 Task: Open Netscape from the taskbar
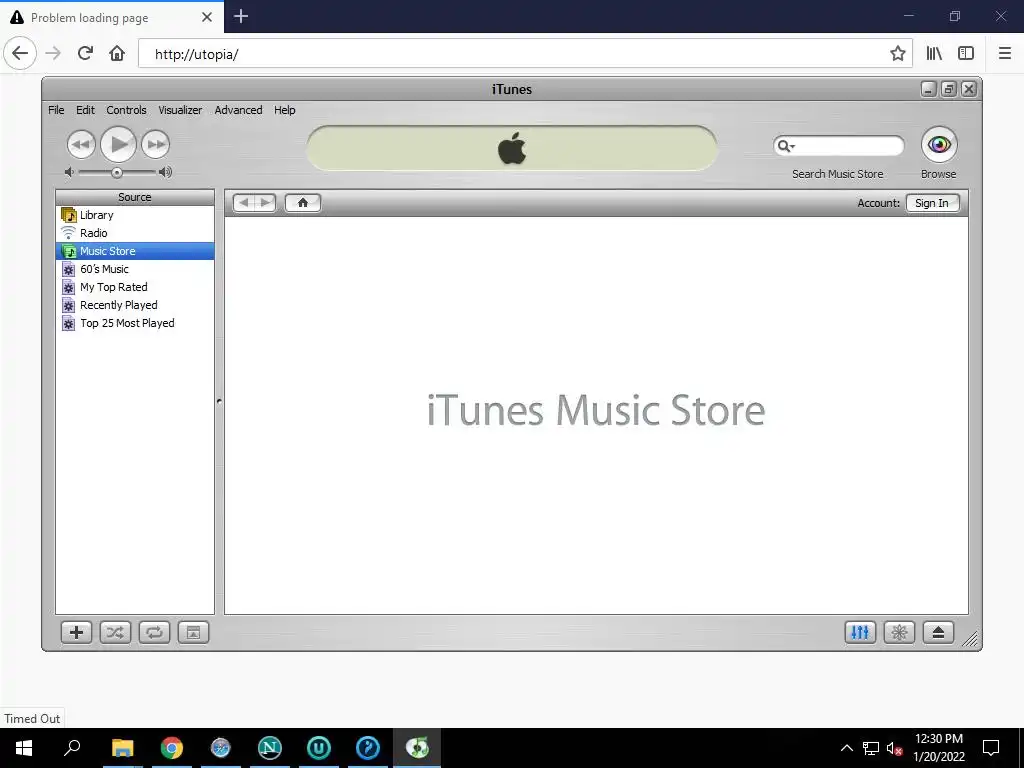pos(270,748)
